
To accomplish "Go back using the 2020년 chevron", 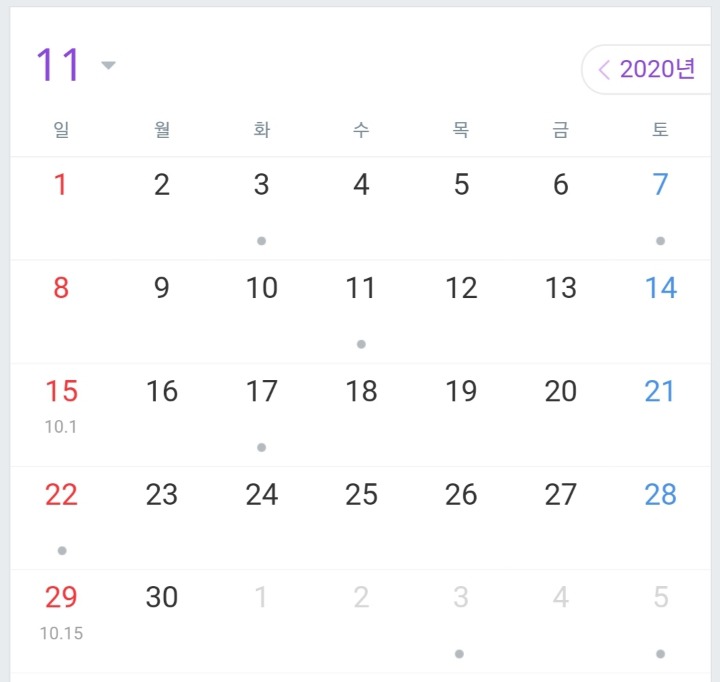I will [x=603, y=70].
